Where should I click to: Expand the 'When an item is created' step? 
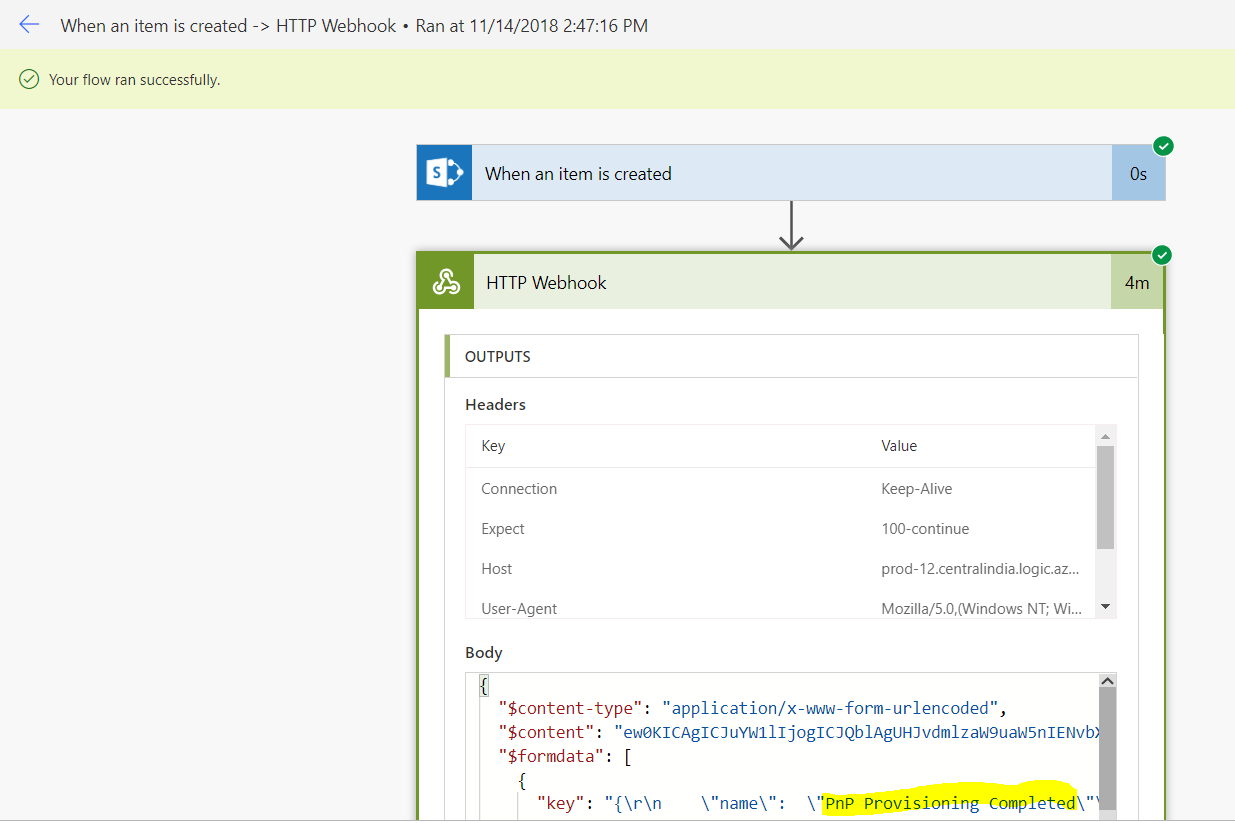click(x=791, y=173)
